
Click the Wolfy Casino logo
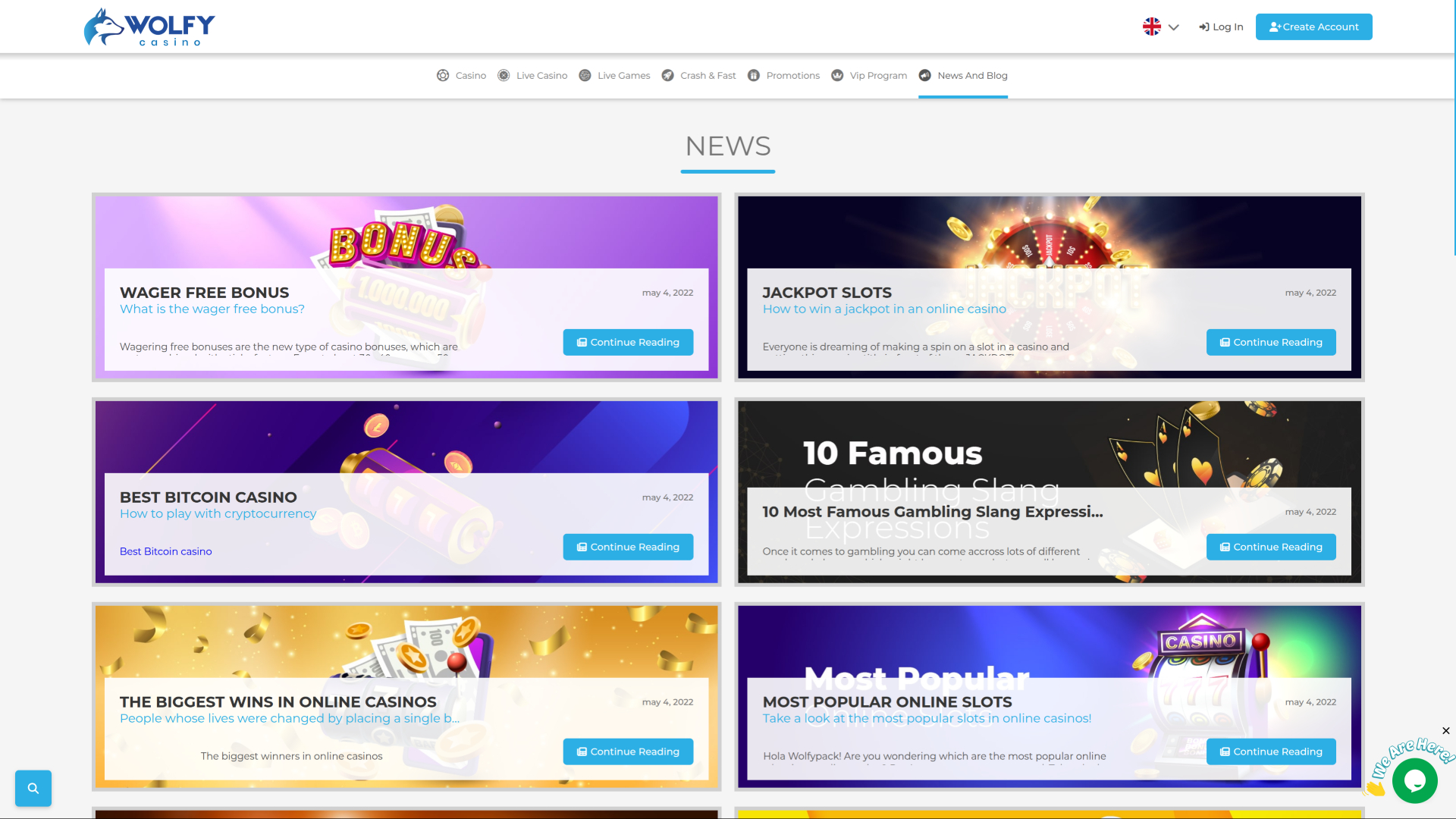149,27
